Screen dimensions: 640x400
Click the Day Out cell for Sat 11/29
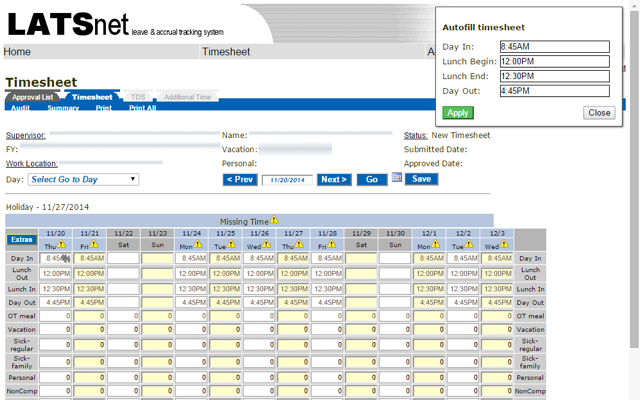click(361, 302)
